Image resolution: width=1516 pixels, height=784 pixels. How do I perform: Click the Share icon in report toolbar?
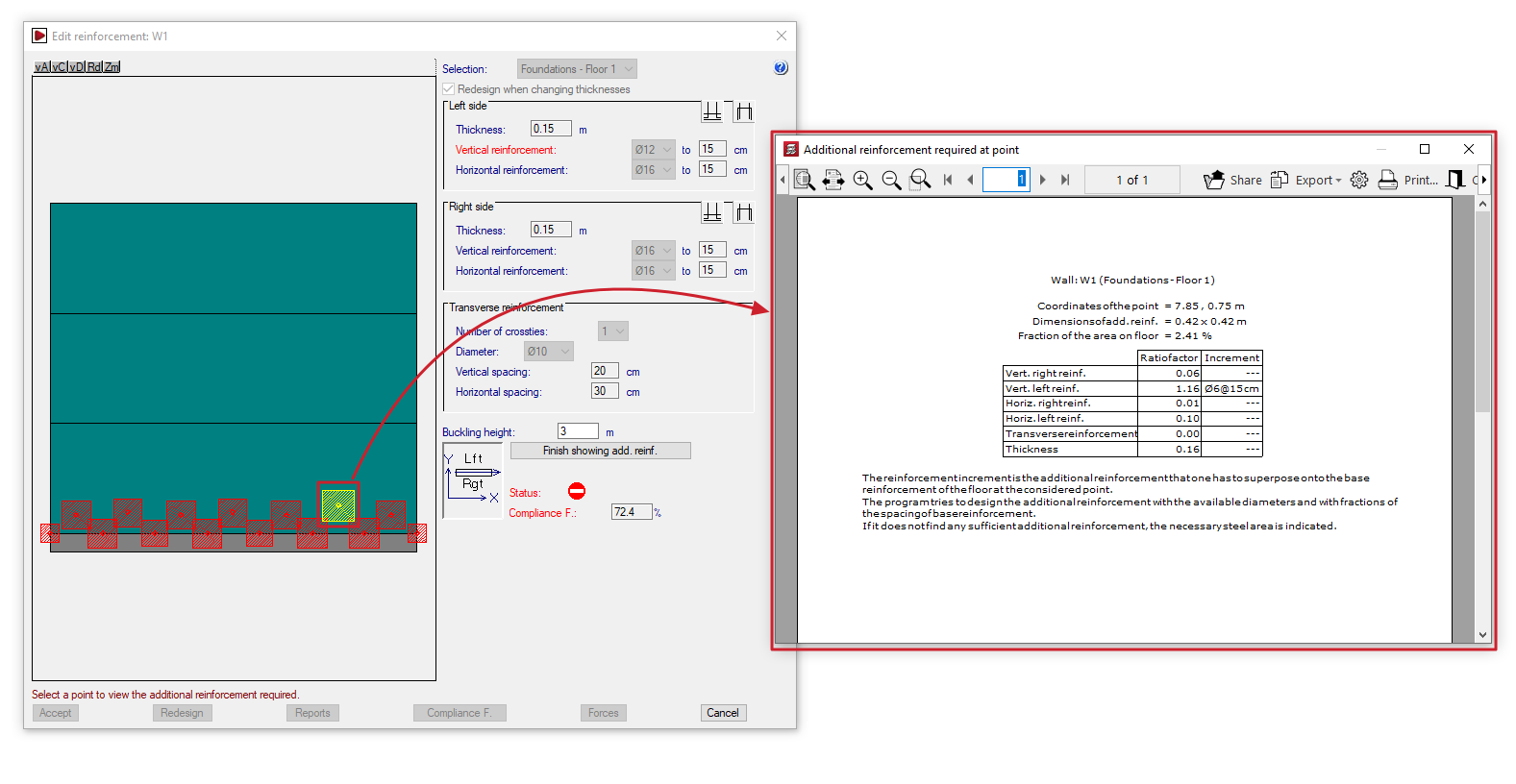(1214, 180)
